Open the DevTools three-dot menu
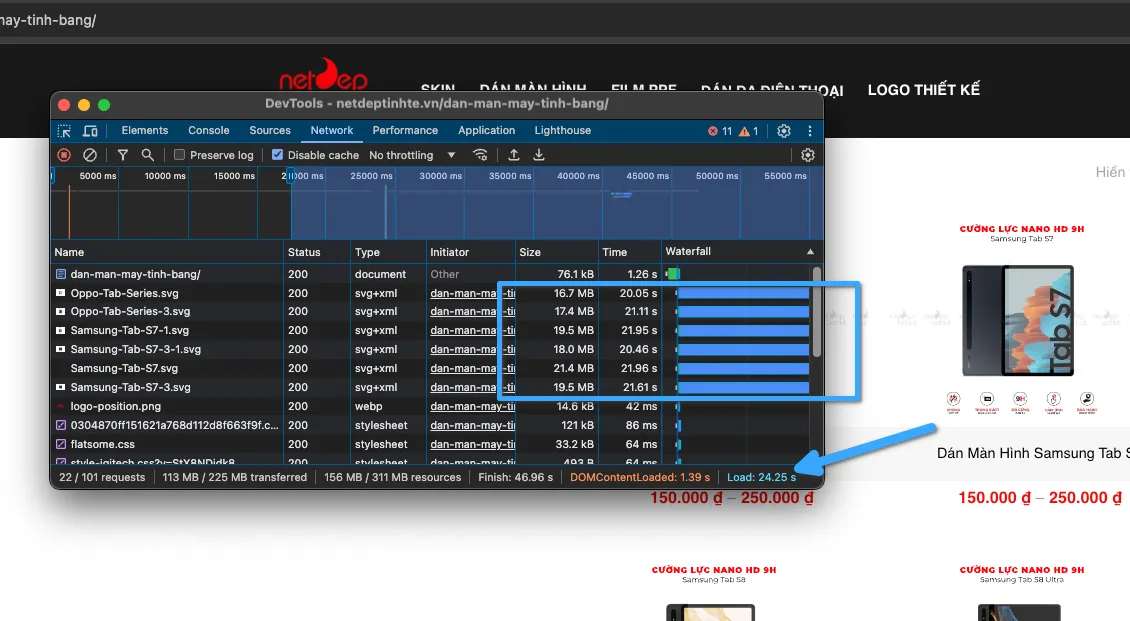This screenshot has height=621, width=1130. (809, 131)
